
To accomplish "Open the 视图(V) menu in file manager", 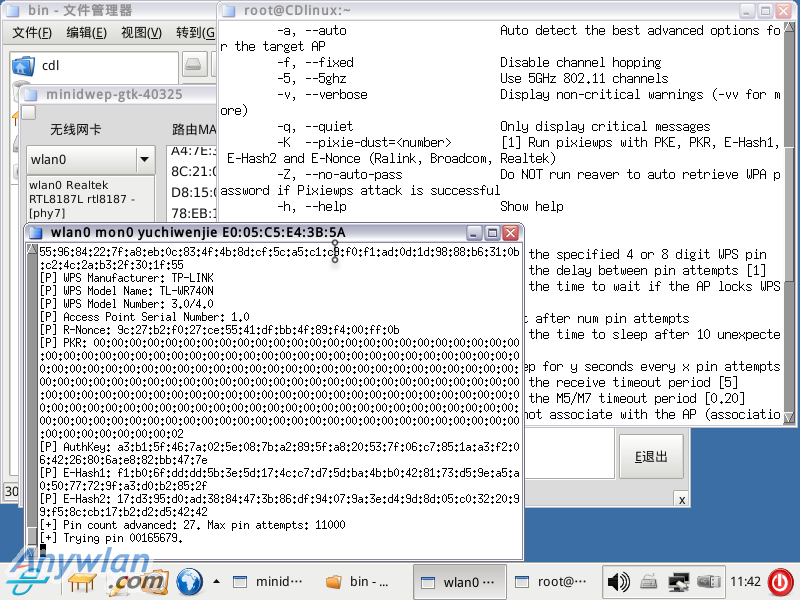I will [141, 33].
